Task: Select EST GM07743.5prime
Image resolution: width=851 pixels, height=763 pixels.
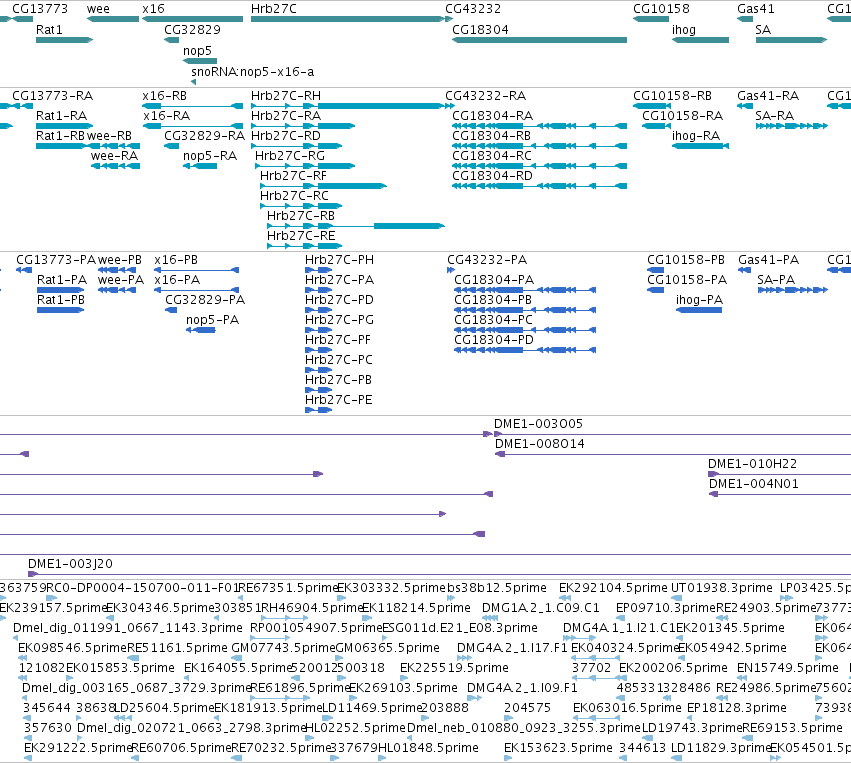Action: click(x=283, y=648)
